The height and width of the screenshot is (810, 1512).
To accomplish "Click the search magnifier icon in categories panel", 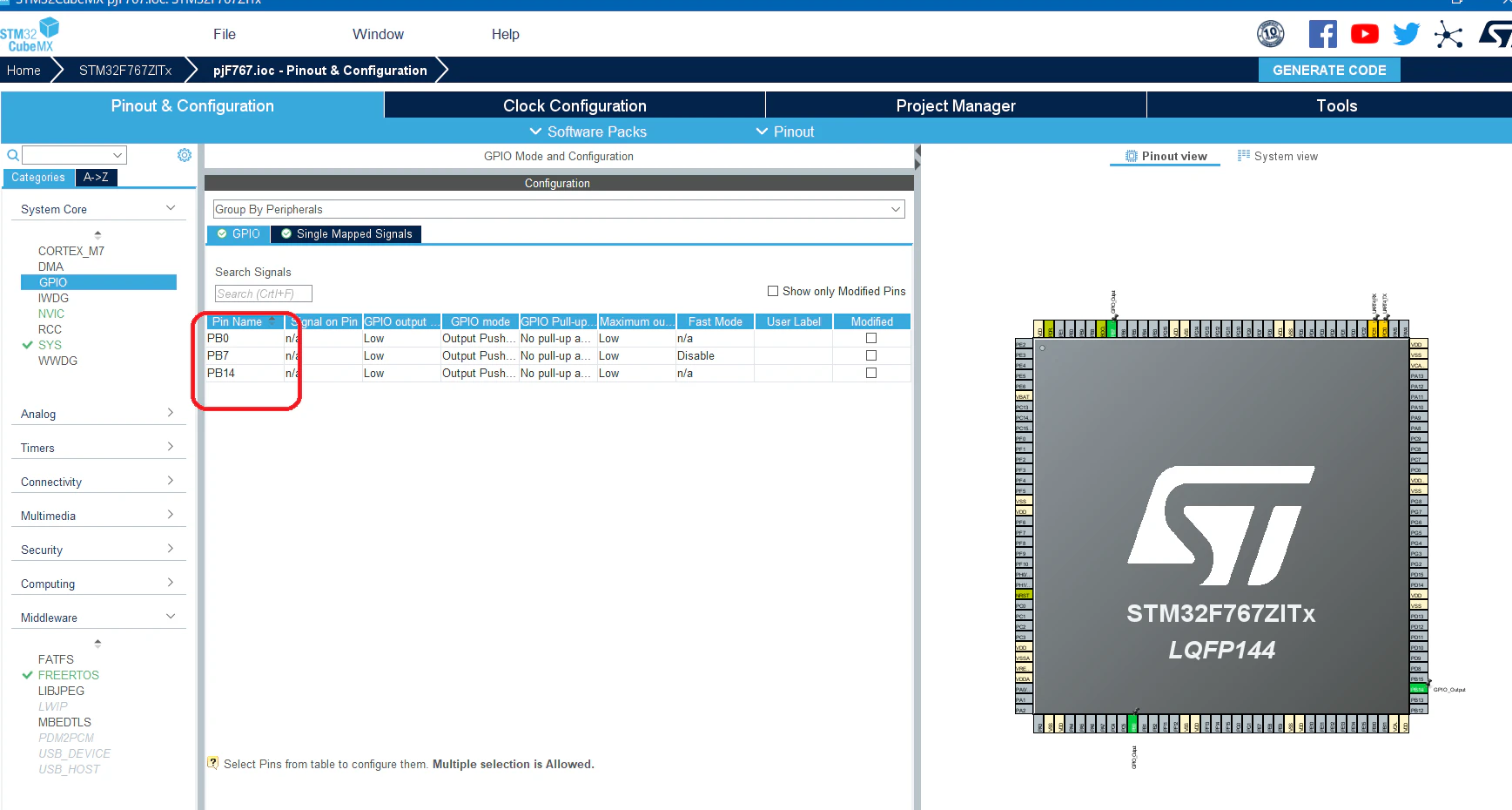I will tap(13, 155).
